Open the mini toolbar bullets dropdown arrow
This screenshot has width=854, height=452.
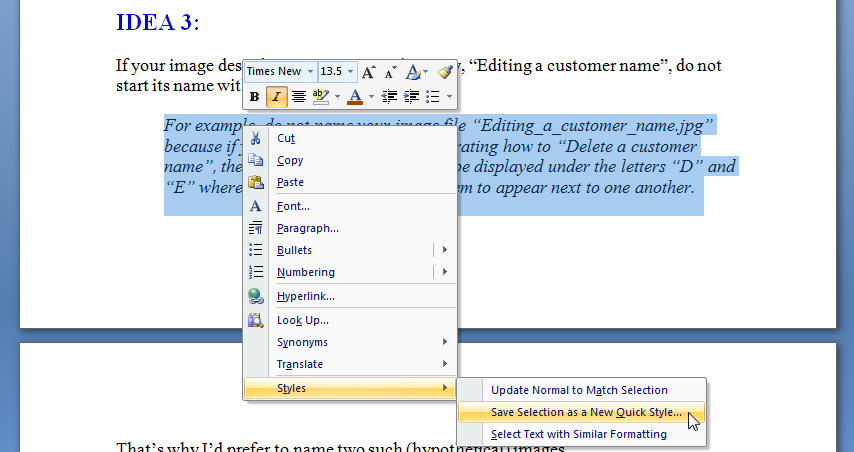click(x=449, y=97)
